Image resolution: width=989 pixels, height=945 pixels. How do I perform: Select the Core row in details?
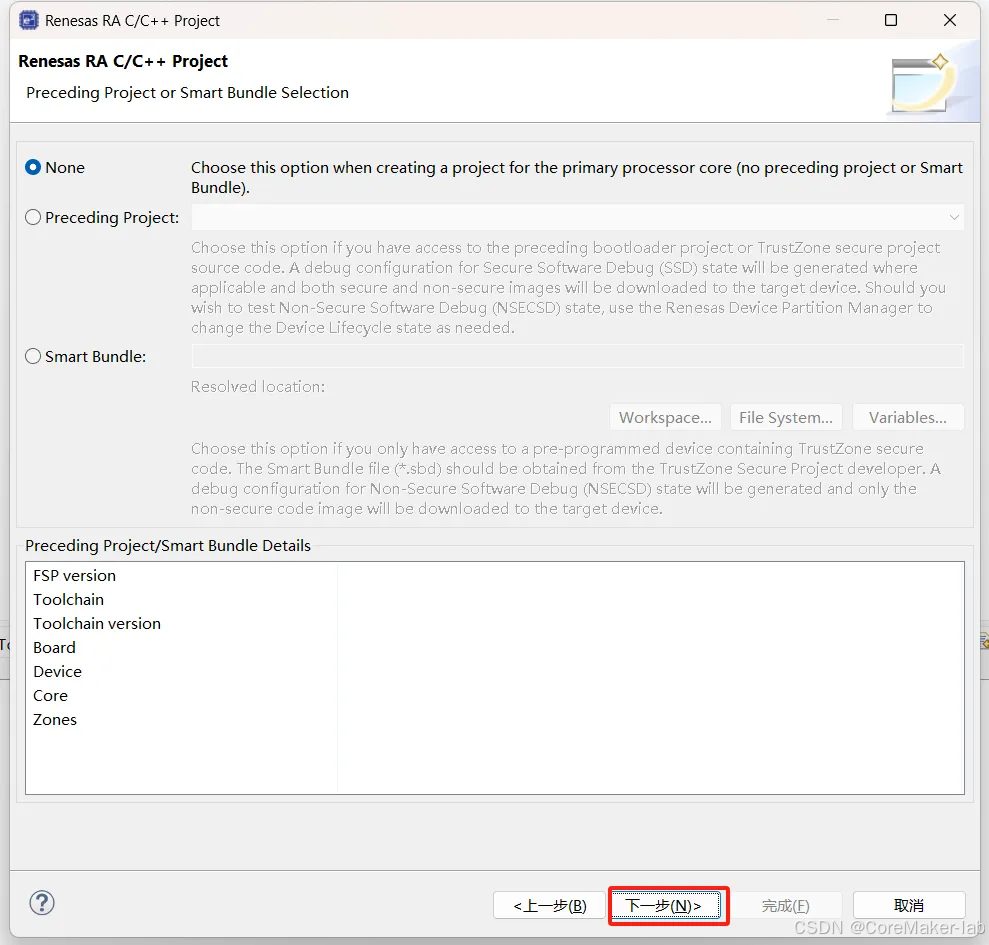[494, 695]
